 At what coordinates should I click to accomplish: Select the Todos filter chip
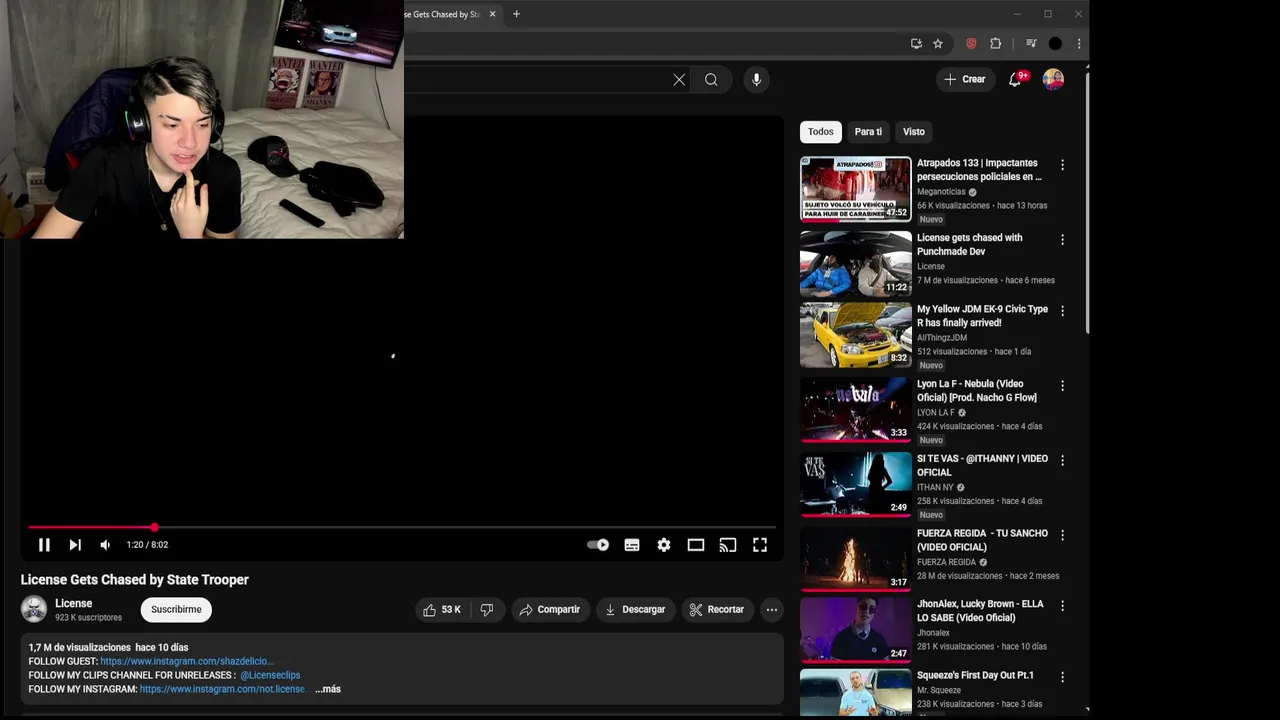coord(821,132)
